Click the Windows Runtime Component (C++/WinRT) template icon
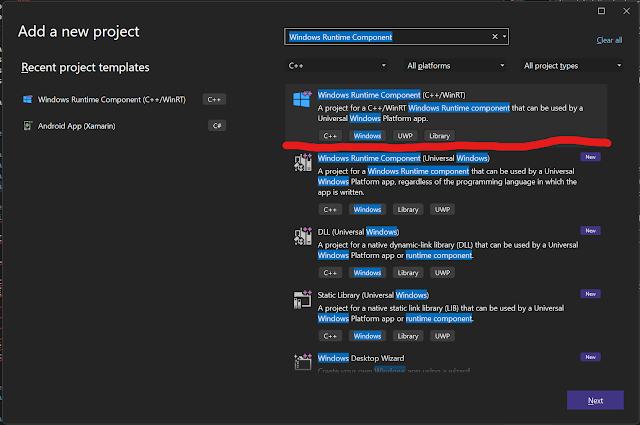This screenshot has width=640, height=425. [x=302, y=99]
